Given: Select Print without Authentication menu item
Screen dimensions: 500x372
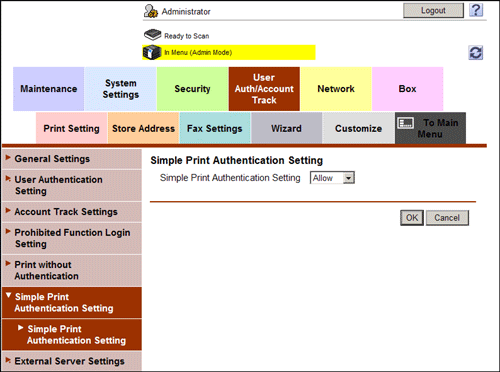Looking at the screenshot, I should click(72, 270).
